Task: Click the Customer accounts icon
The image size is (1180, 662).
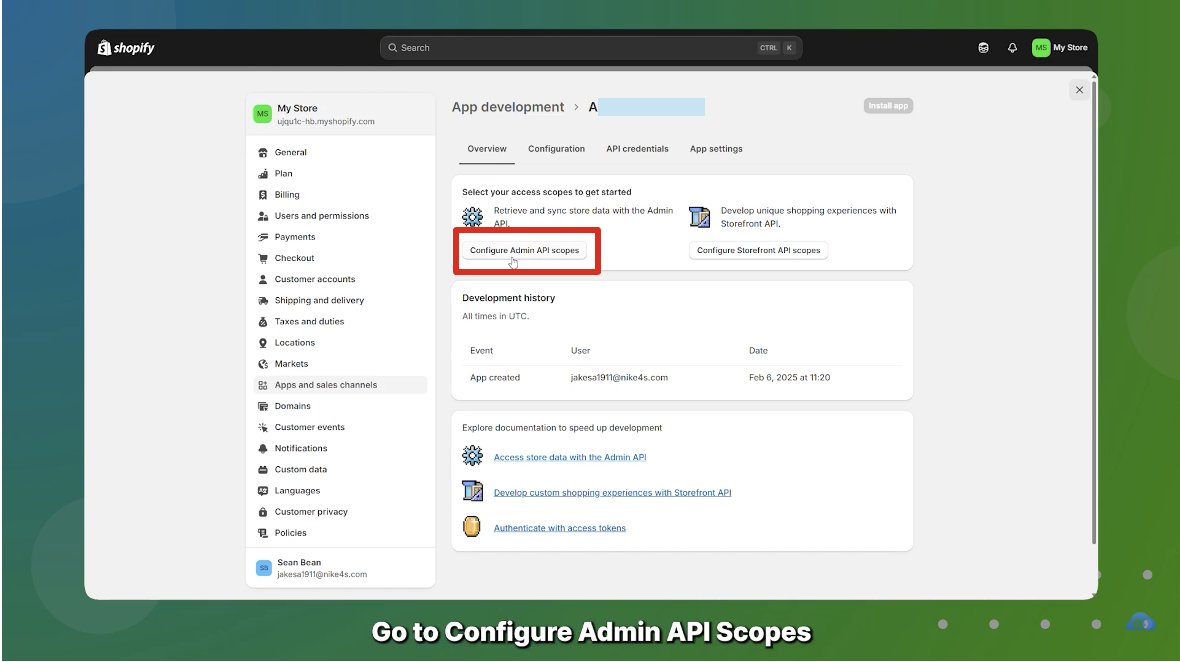Action: point(263,279)
